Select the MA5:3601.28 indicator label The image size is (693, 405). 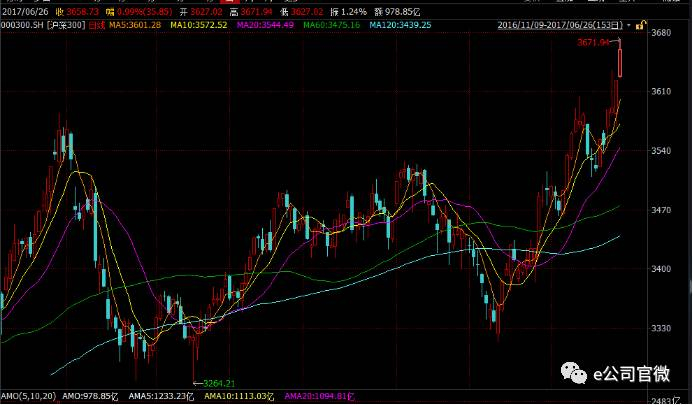(135, 25)
